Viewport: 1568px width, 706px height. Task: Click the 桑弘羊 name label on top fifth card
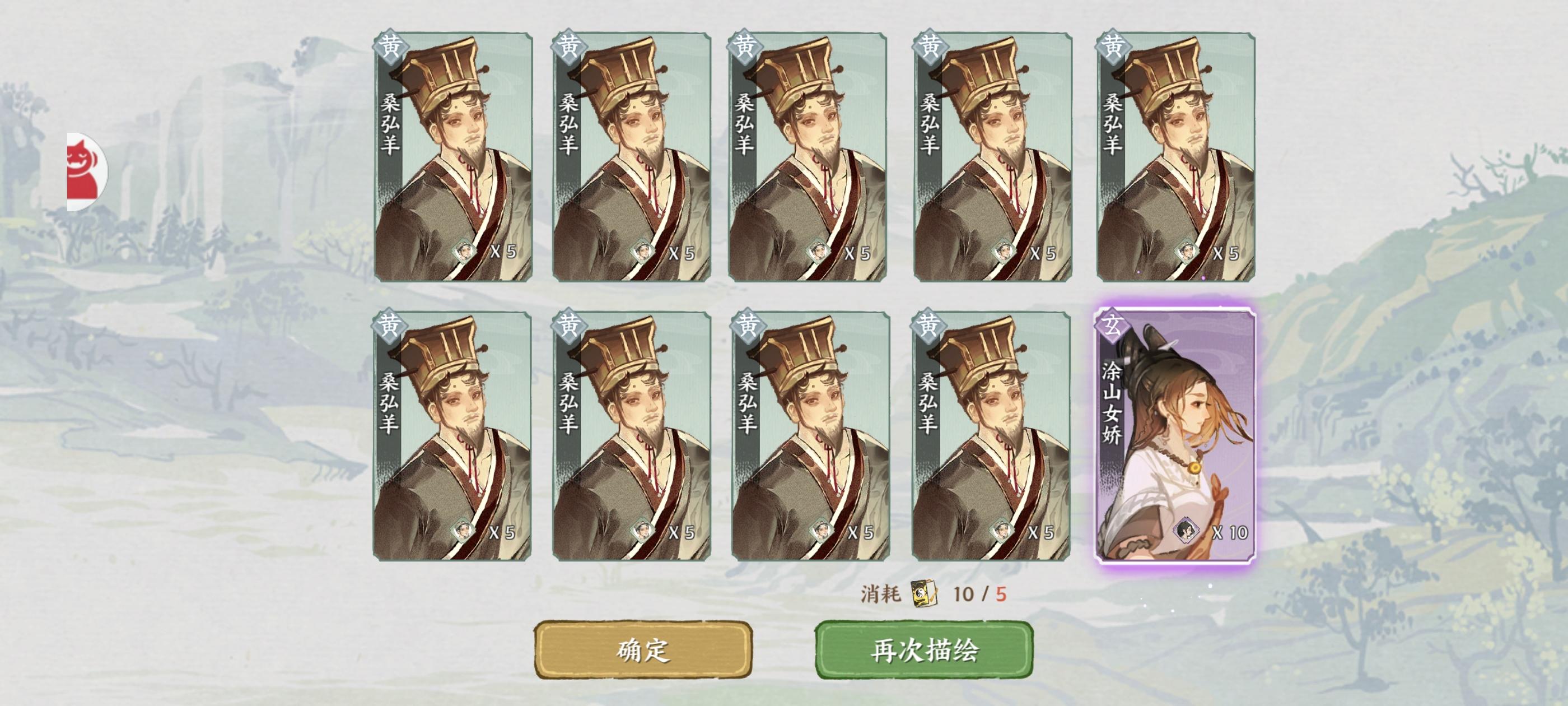pyautogui.click(x=1112, y=124)
